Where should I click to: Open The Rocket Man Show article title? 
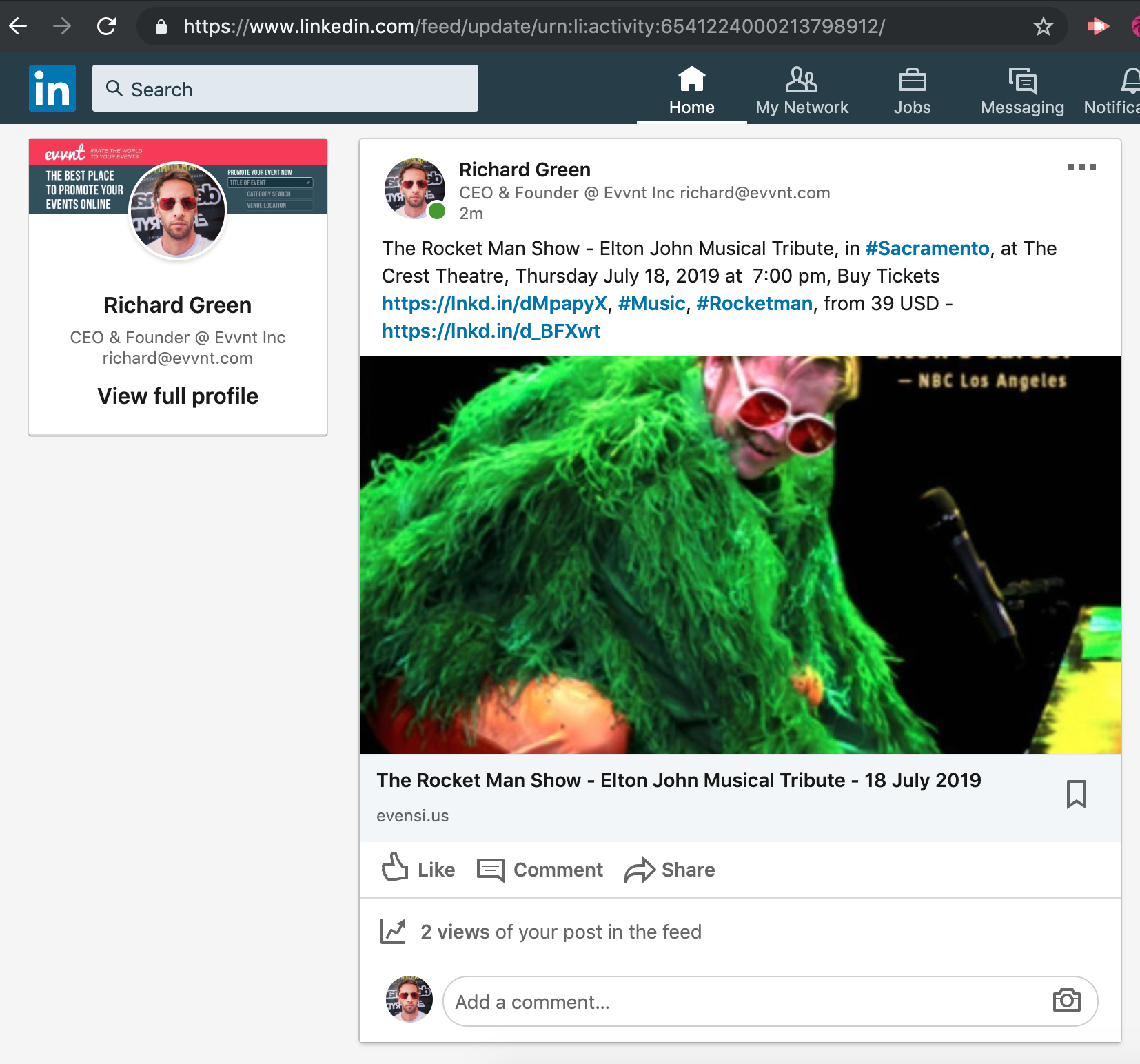click(x=678, y=780)
